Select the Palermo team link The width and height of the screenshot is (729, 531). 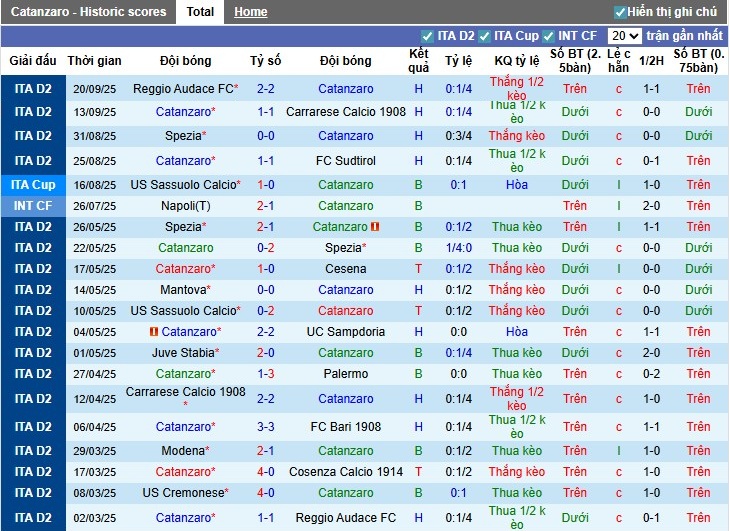[346, 374]
